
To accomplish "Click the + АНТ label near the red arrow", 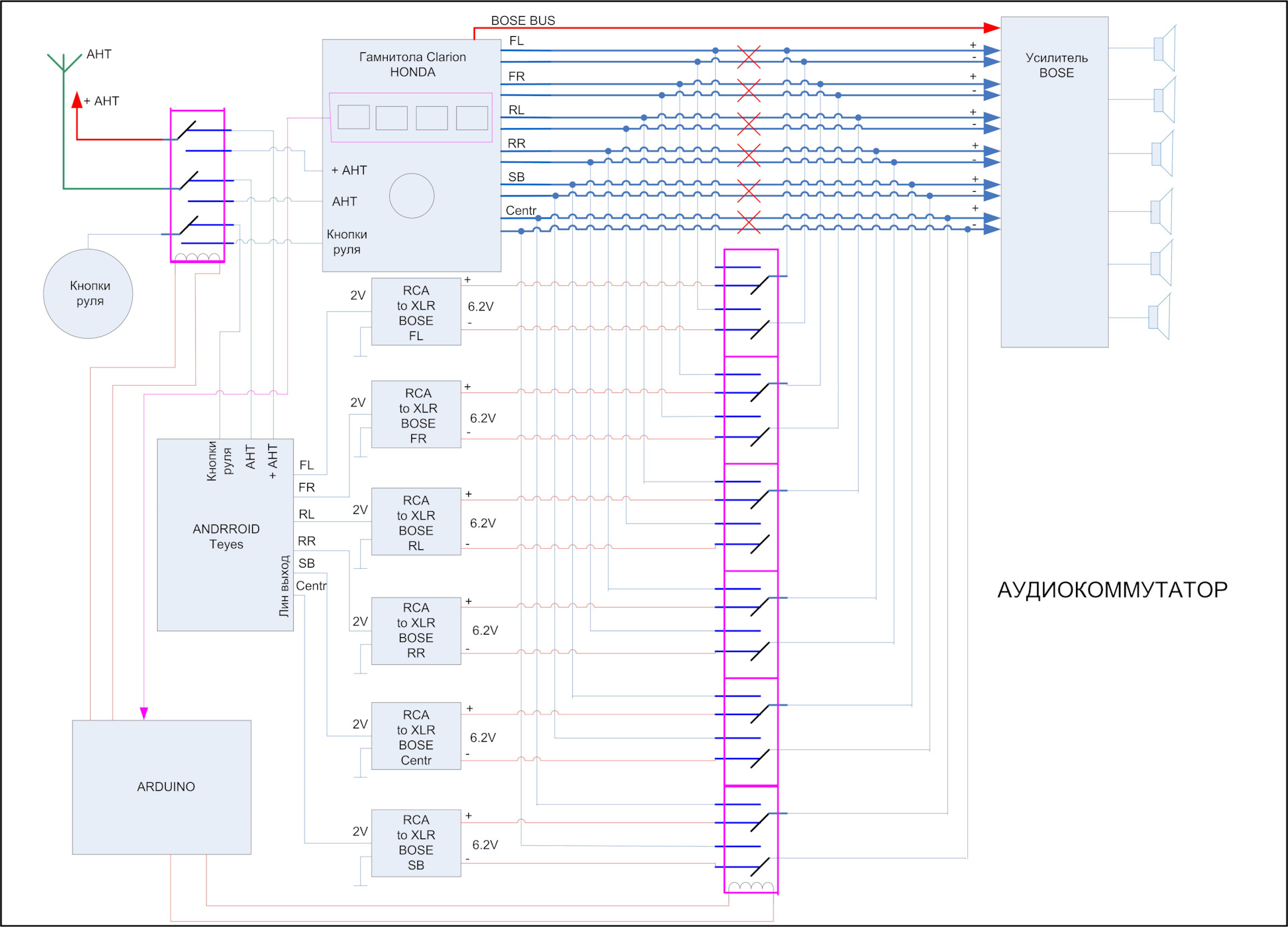I will click(x=101, y=101).
